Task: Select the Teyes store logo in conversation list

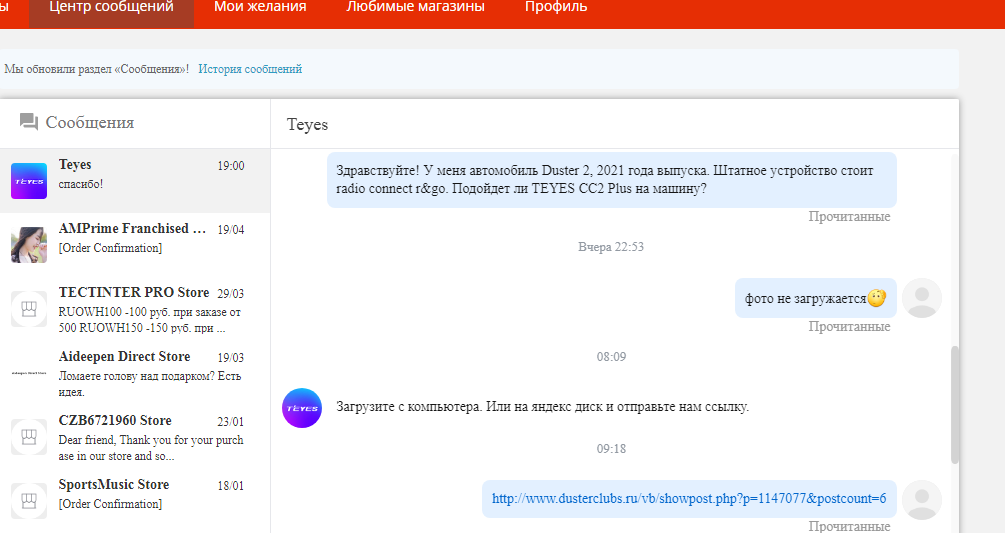Action: point(29,181)
